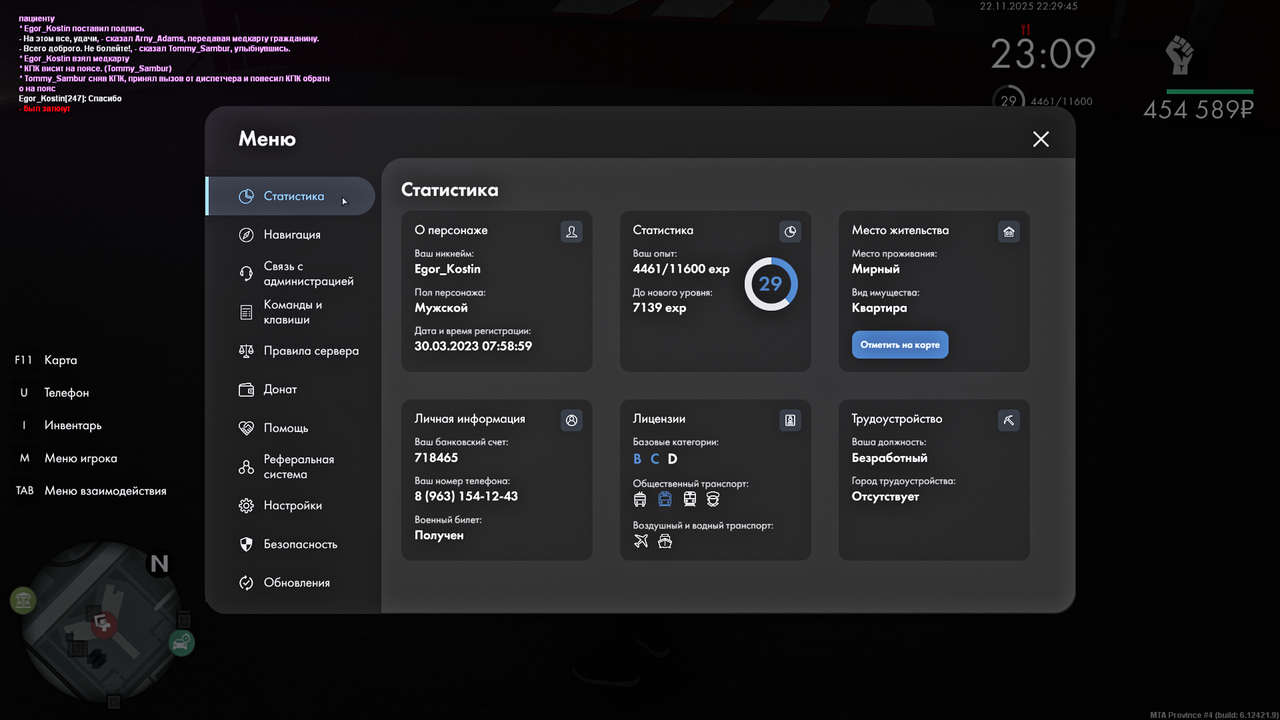Click the registration date 30.03.2023 07:58:59
The height and width of the screenshot is (720, 1280).
click(x=473, y=346)
